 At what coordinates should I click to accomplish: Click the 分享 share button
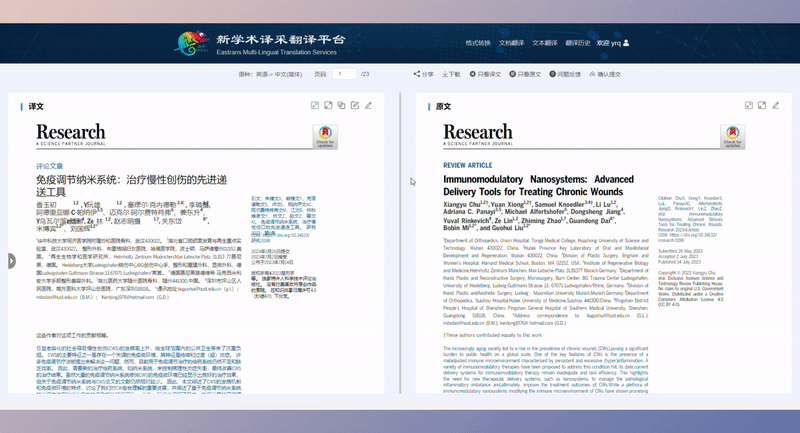coord(424,74)
